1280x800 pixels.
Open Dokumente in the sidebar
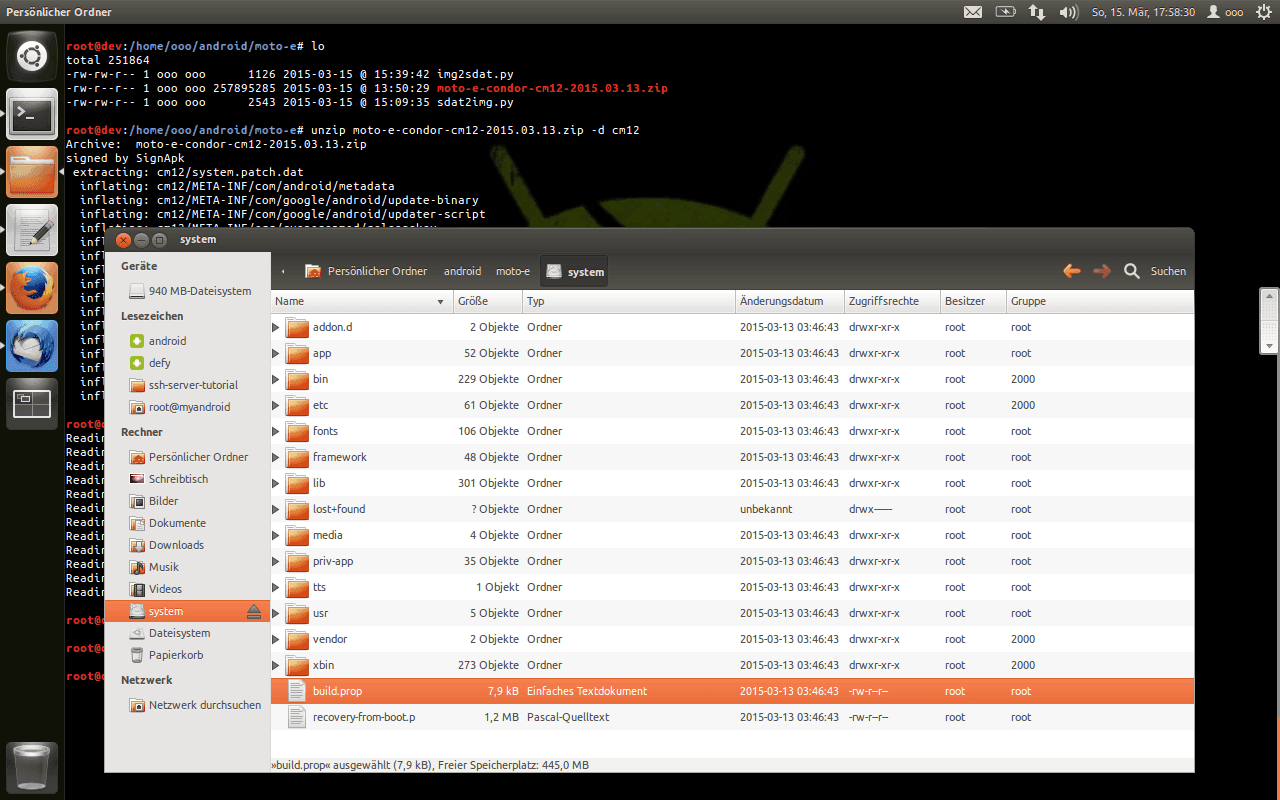(x=168, y=523)
